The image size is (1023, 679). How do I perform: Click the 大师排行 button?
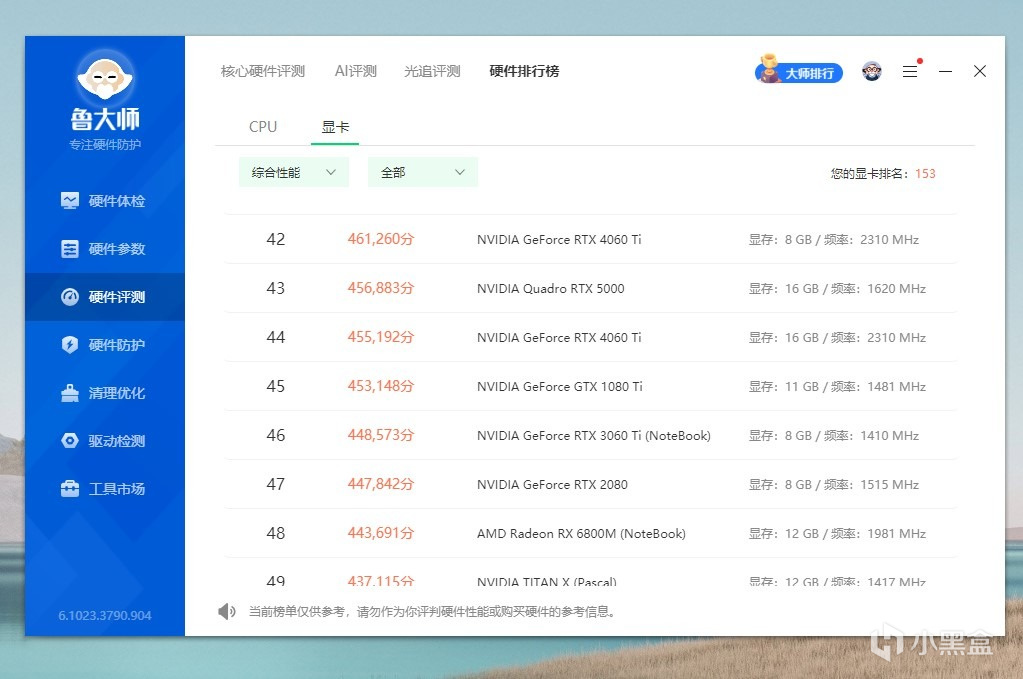tap(799, 72)
